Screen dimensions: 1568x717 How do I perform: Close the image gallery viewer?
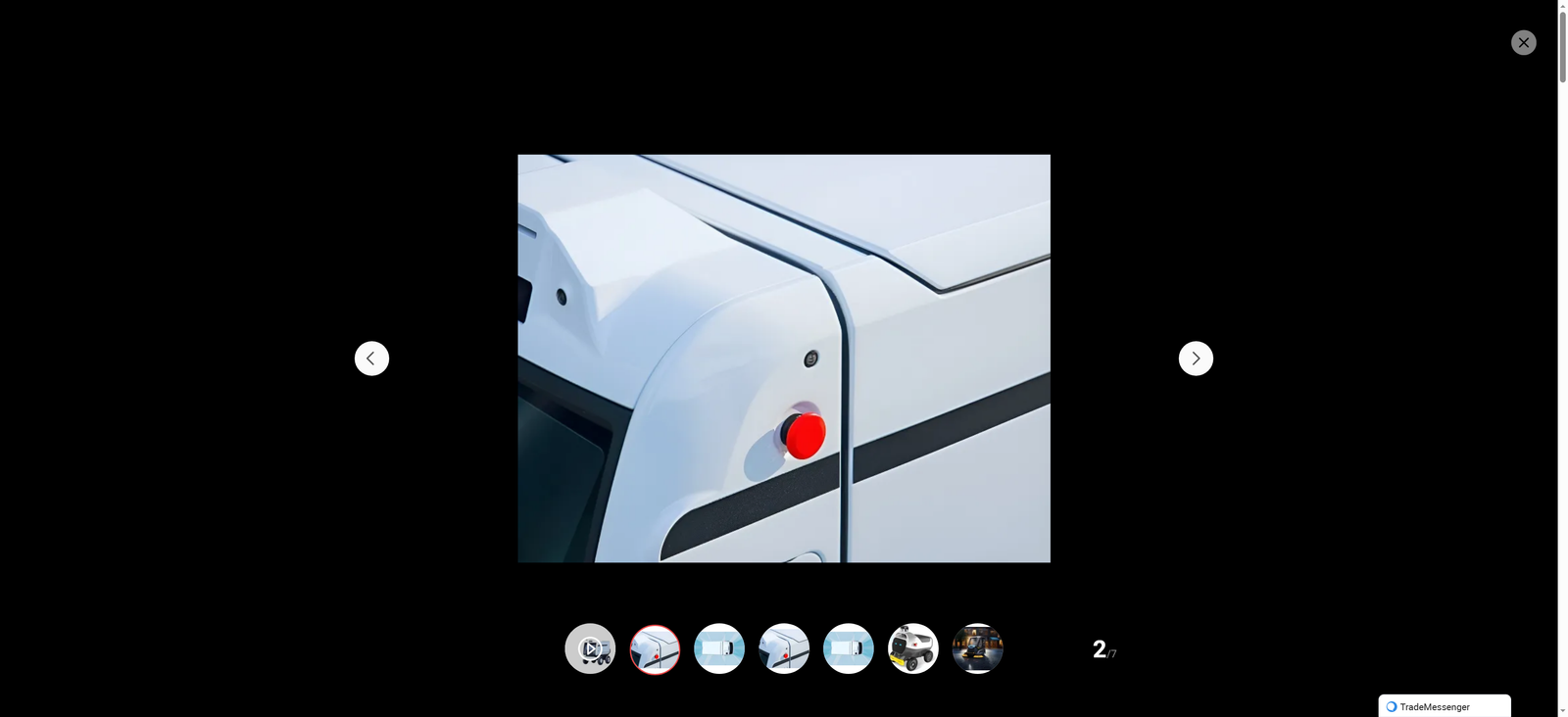coord(1523,42)
